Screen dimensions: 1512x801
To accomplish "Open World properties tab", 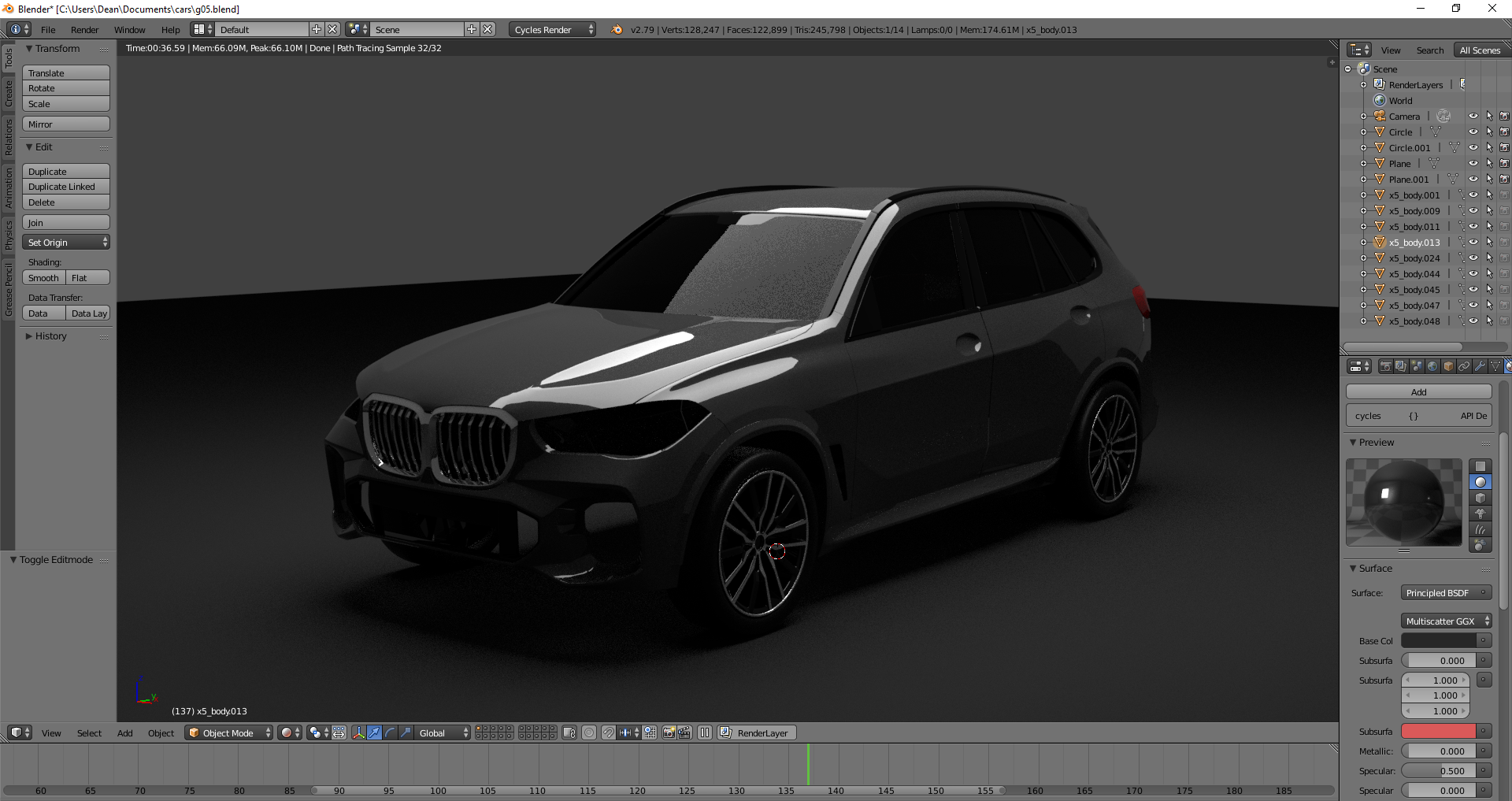I will (x=1433, y=366).
